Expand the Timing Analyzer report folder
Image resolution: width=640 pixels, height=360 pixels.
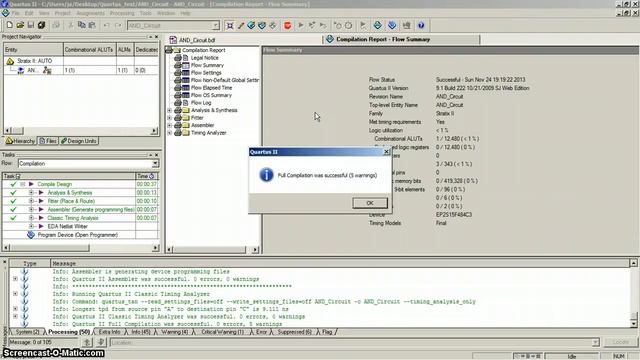[169, 133]
